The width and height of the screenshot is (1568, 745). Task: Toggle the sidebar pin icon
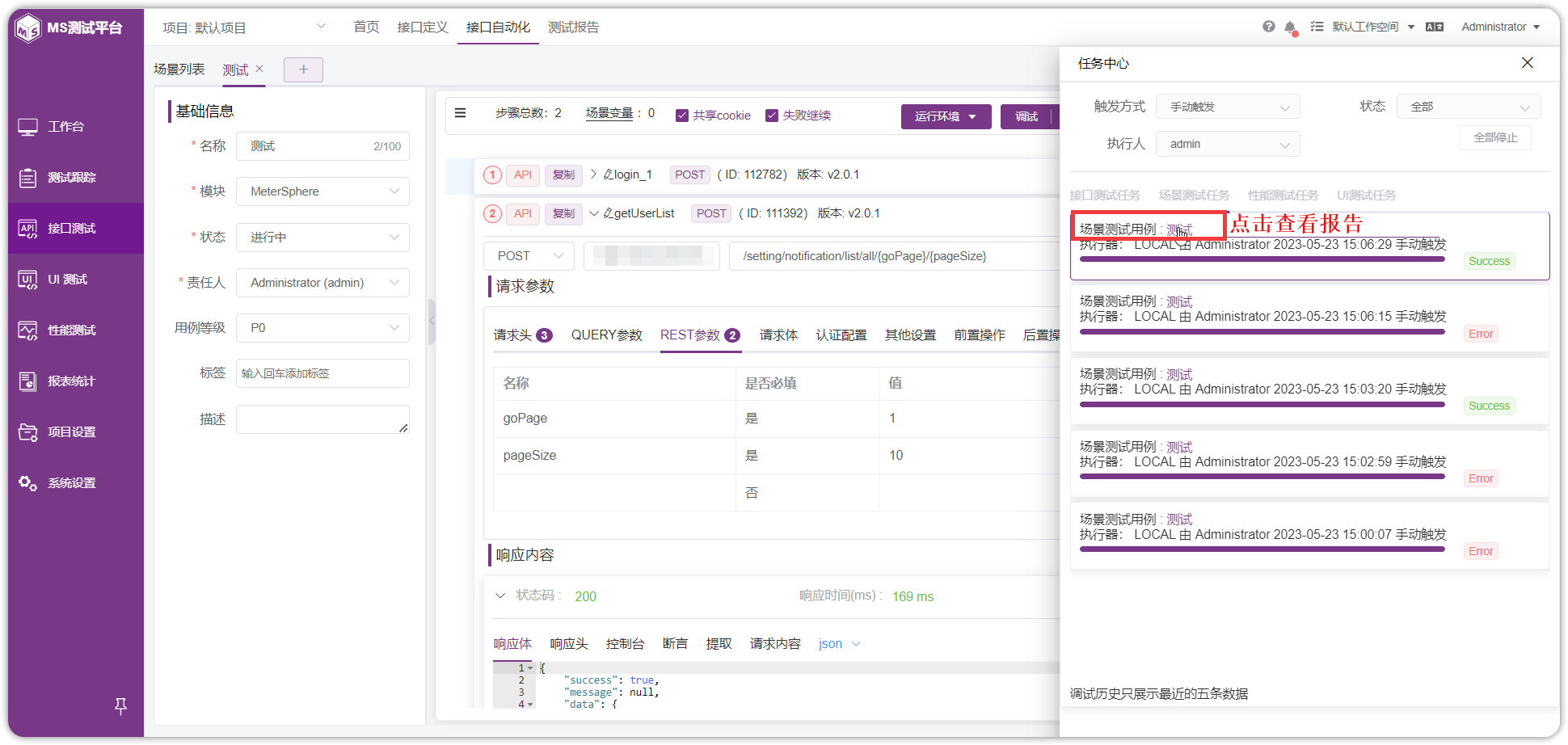pos(120,706)
